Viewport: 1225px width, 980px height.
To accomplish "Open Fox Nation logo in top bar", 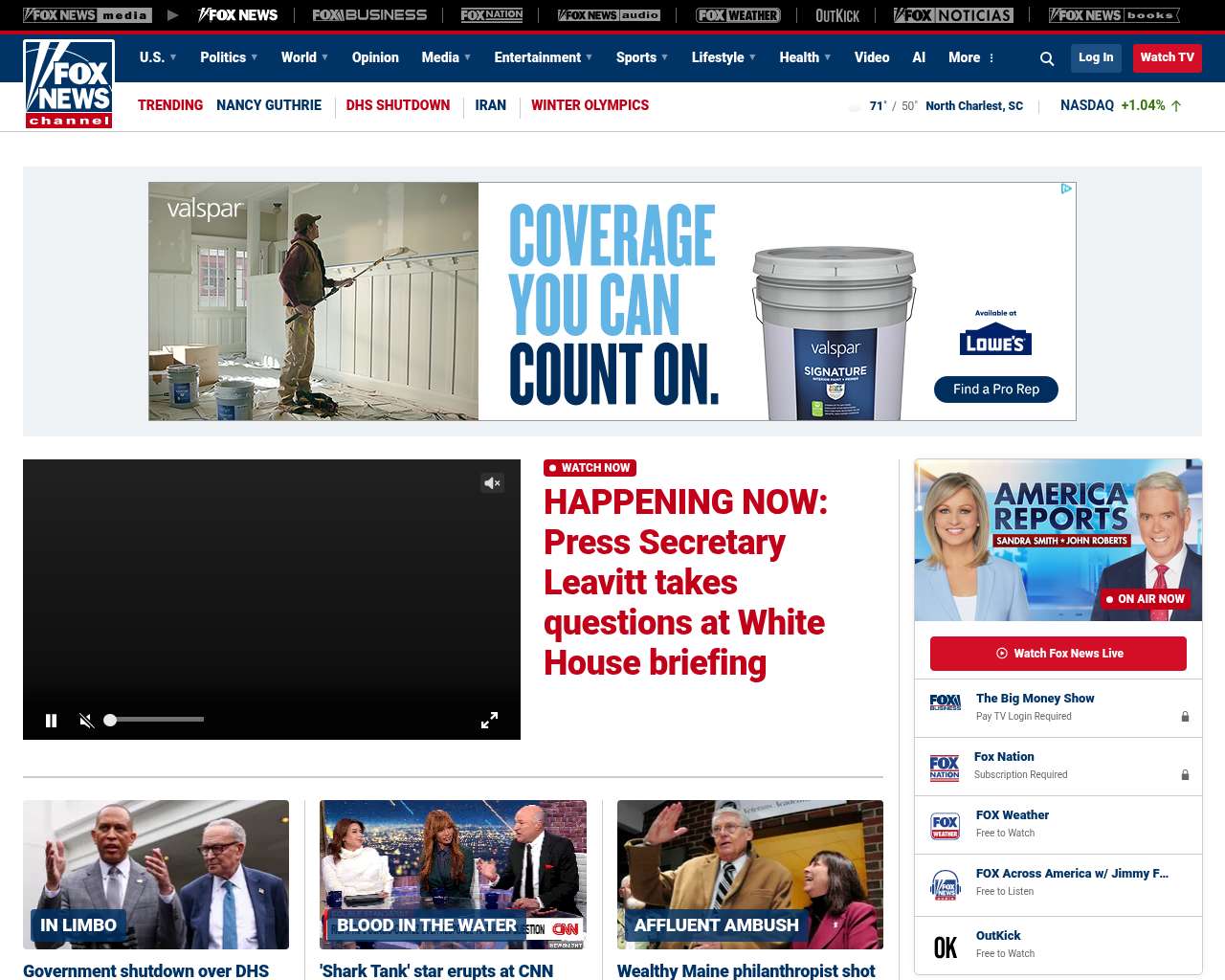I will (x=492, y=15).
